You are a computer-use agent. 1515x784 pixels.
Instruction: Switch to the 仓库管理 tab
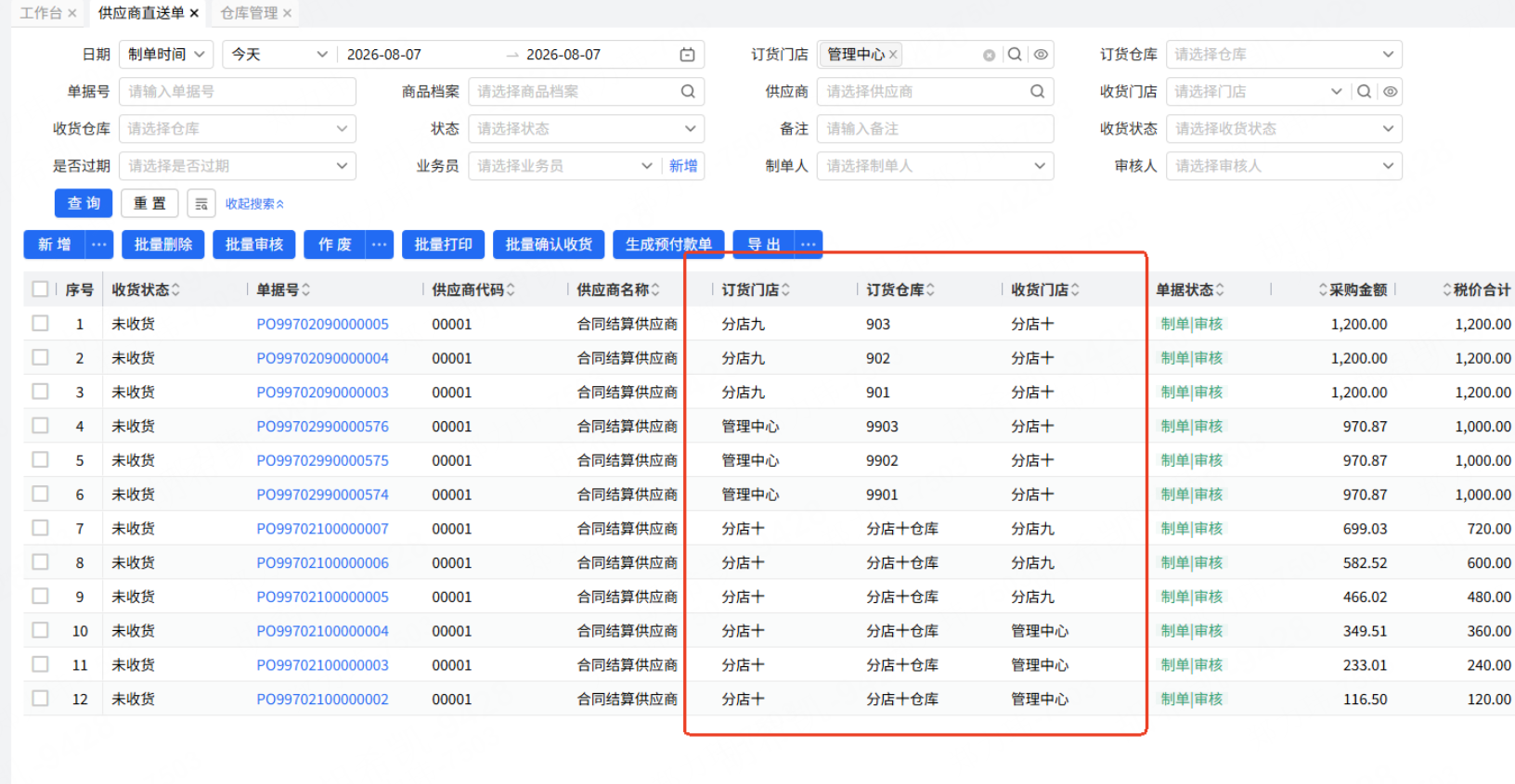click(249, 13)
